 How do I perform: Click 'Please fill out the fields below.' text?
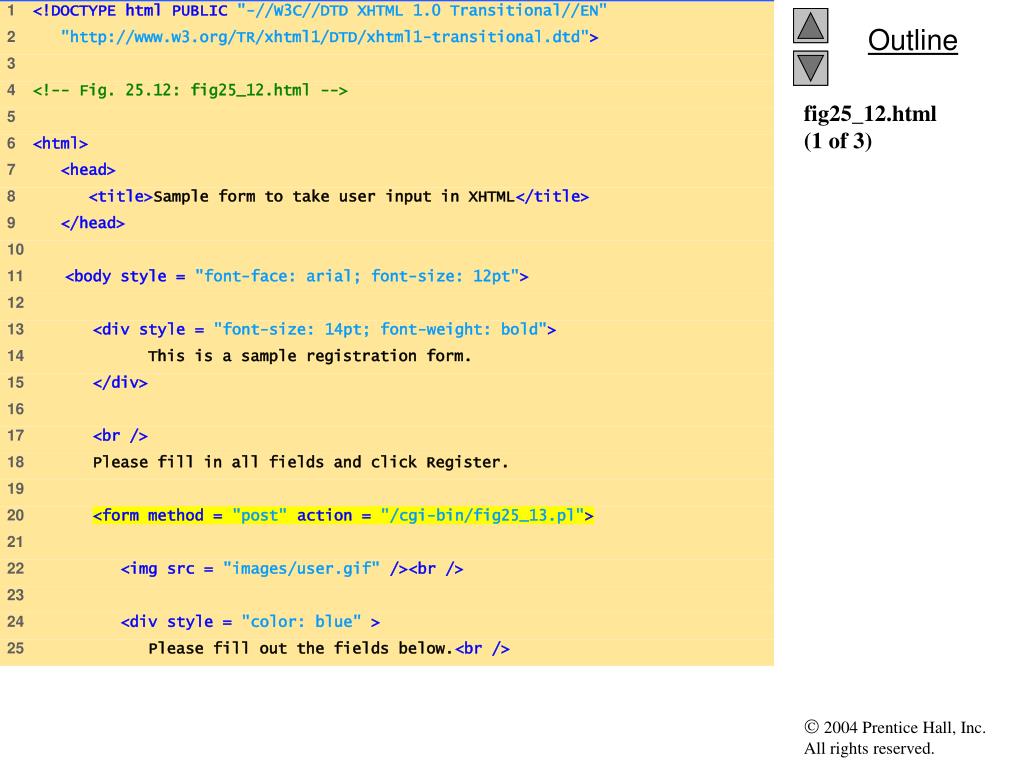[x=300, y=648]
